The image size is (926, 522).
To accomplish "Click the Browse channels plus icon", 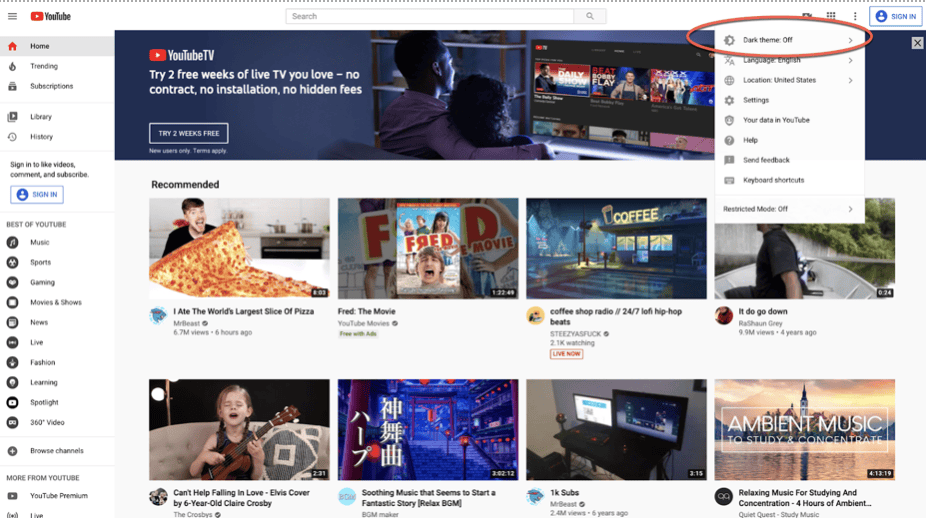I will pyautogui.click(x=12, y=451).
